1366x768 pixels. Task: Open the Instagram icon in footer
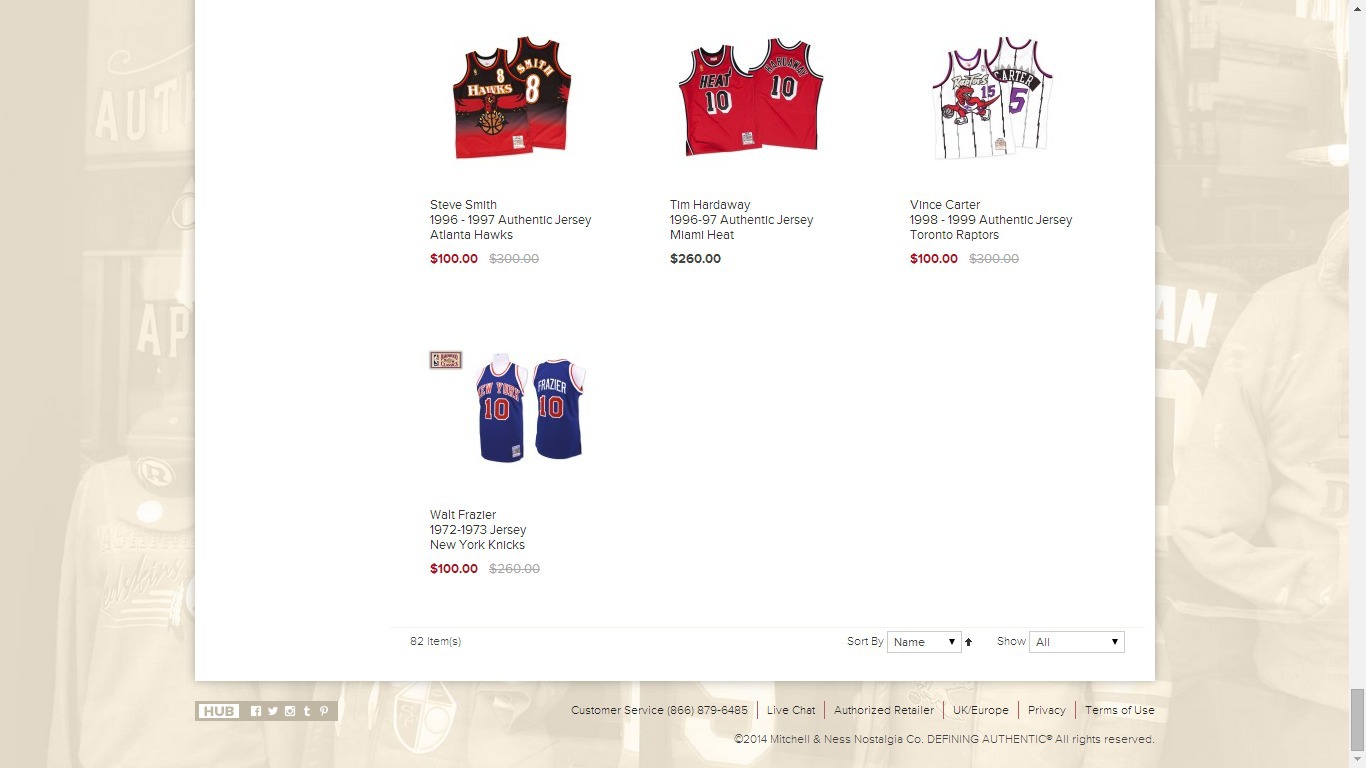click(x=290, y=711)
